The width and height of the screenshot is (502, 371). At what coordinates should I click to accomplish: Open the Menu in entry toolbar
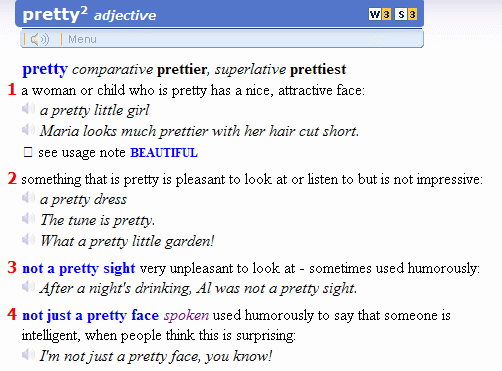click(82, 39)
